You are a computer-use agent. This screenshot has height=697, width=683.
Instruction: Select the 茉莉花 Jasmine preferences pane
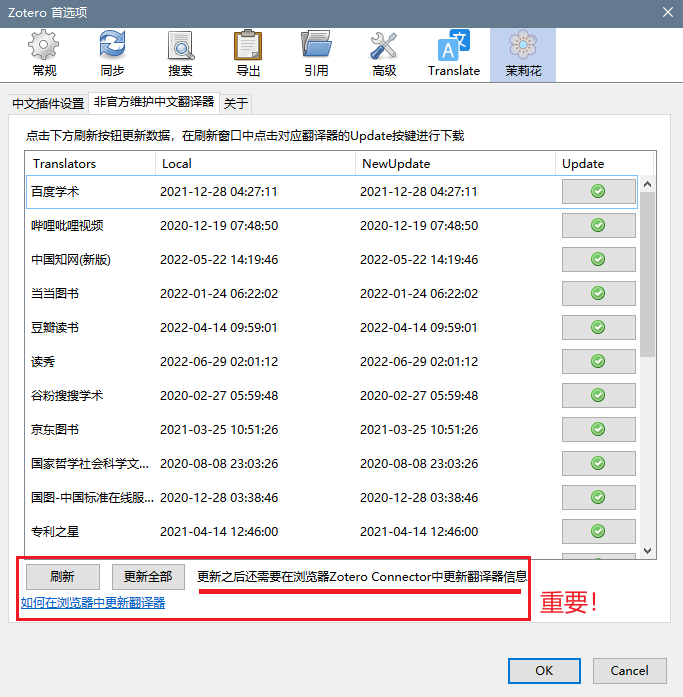523,54
